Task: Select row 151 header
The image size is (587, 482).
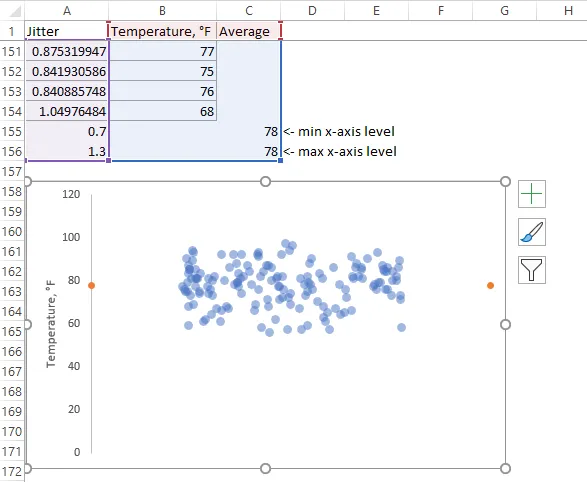Action: click(12, 51)
